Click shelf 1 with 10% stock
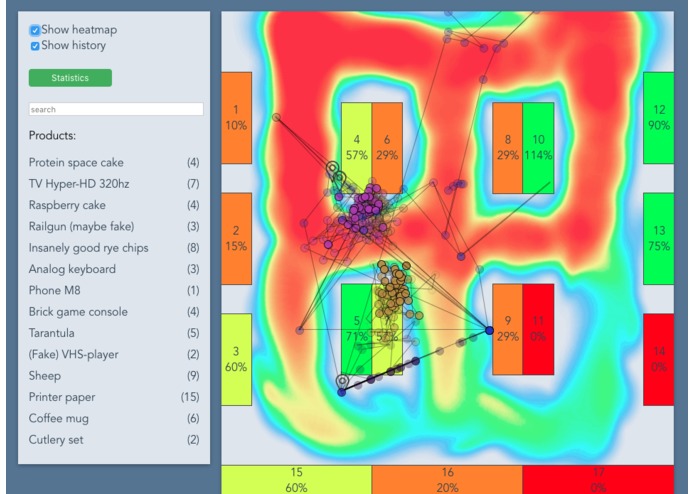695x494 pixels. pyautogui.click(x=236, y=118)
